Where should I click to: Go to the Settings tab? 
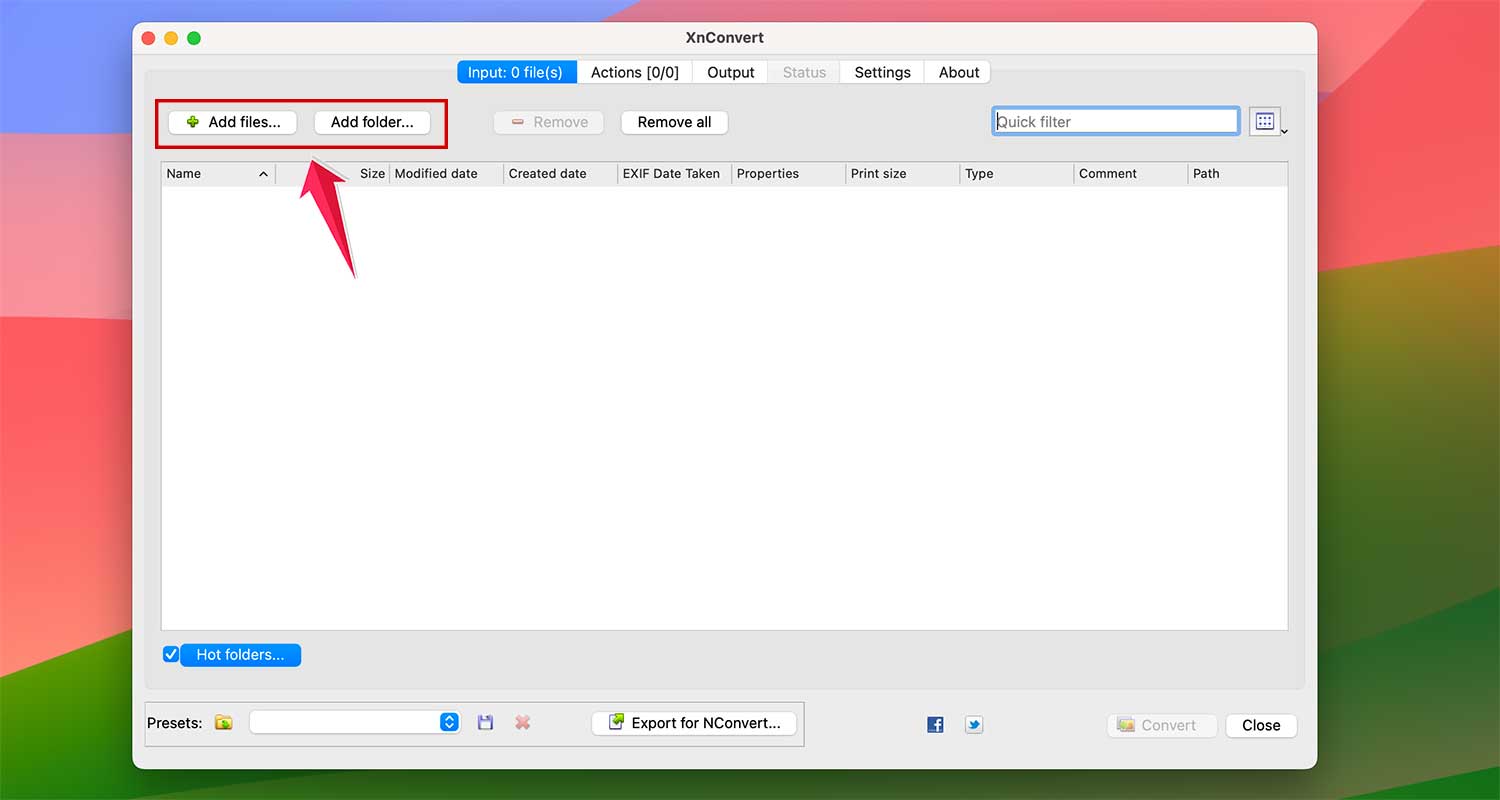881,72
